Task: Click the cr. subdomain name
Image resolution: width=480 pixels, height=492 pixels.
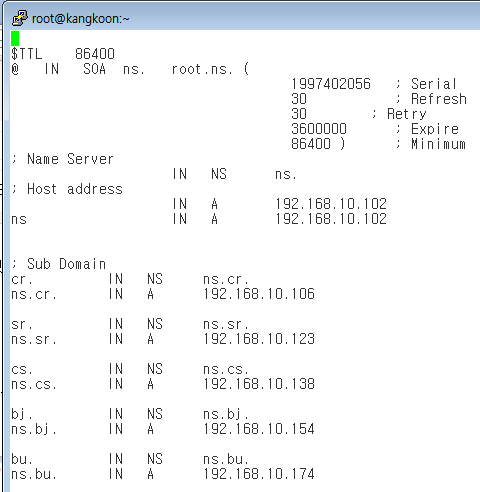Action: coord(22,279)
